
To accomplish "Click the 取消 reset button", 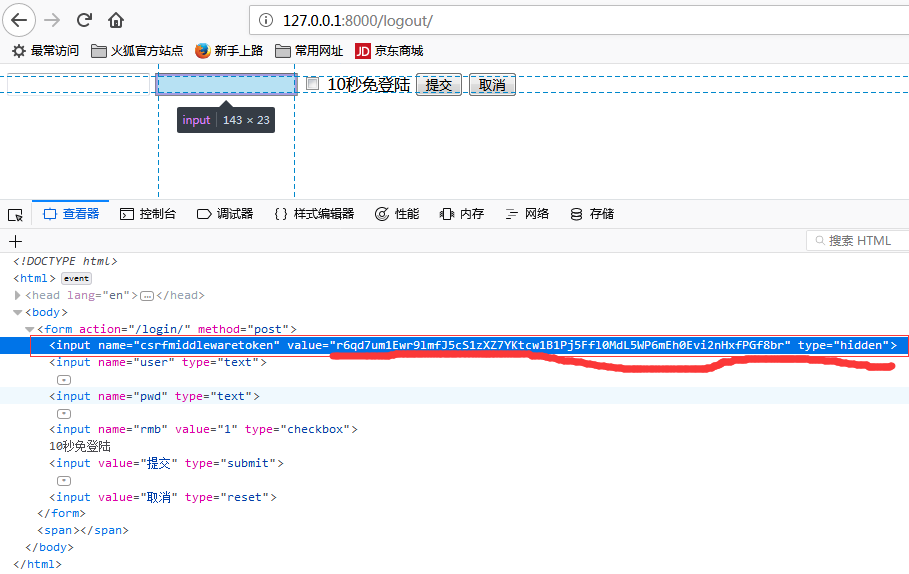I will pos(492,85).
